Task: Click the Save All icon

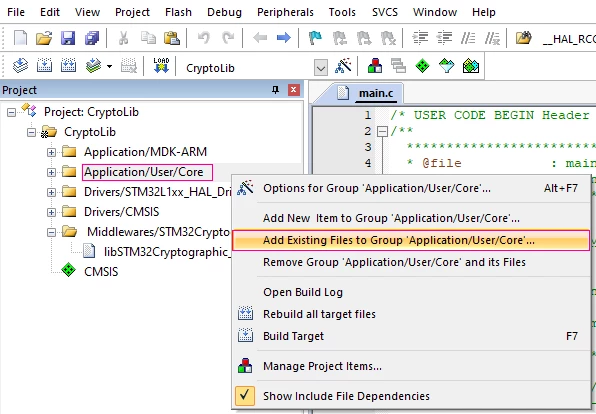Action: pyautogui.click(x=92, y=38)
